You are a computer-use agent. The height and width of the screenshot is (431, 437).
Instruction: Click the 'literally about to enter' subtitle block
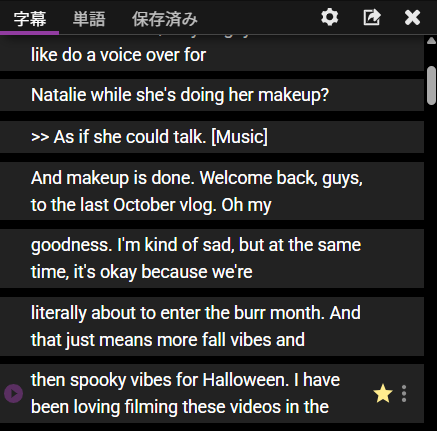click(x=212, y=326)
